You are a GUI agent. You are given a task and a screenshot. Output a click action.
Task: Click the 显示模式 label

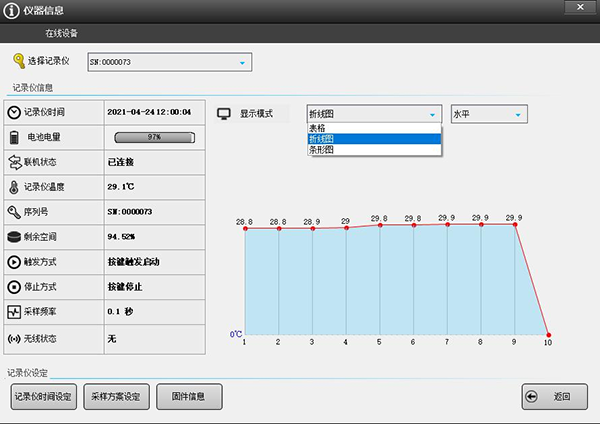[x=256, y=114]
